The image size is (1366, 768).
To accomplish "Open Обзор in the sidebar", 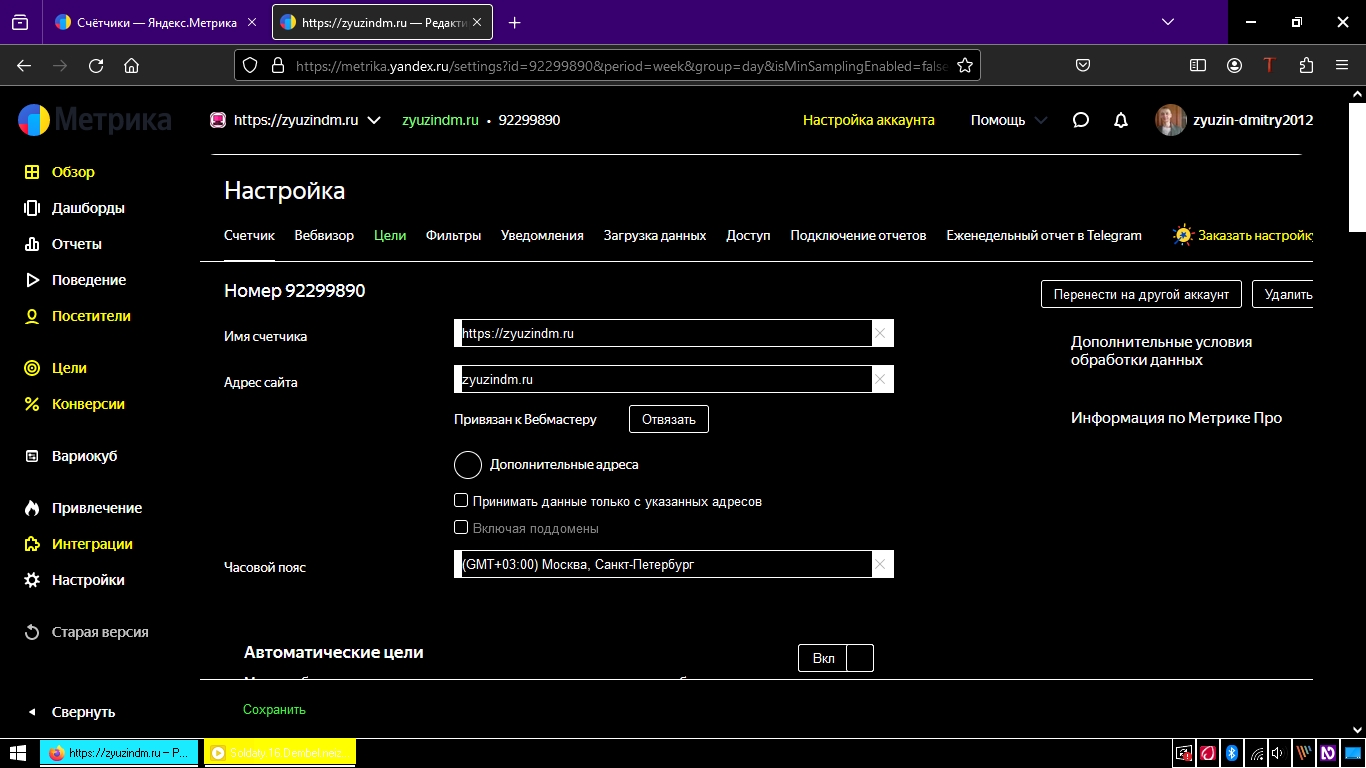I will click(73, 172).
